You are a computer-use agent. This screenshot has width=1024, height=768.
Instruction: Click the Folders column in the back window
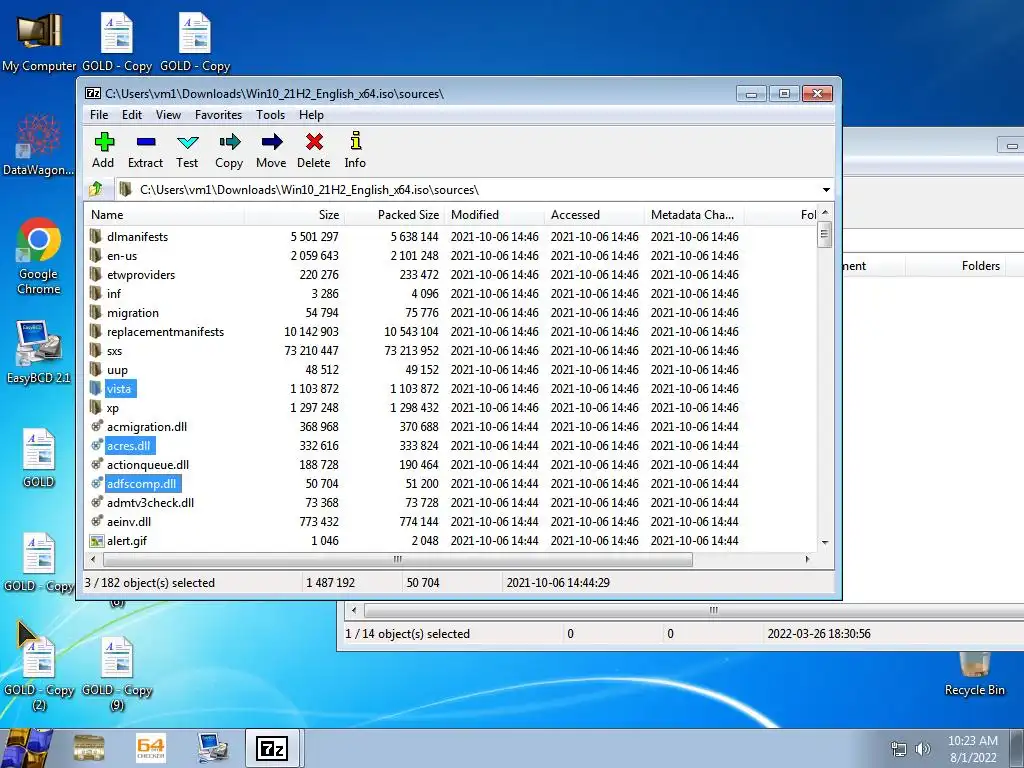pyautogui.click(x=980, y=265)
